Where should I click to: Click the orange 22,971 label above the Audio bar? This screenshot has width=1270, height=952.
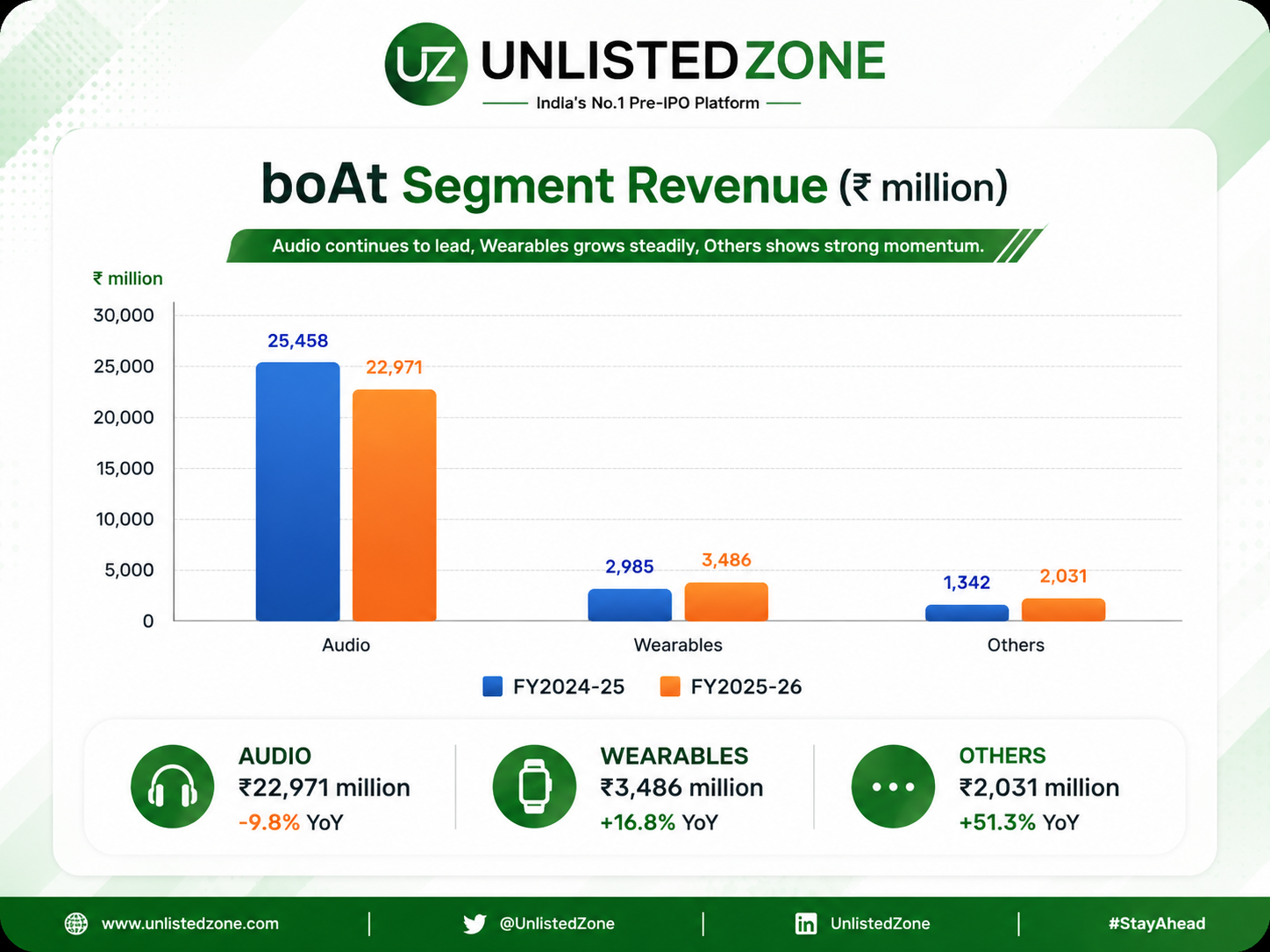[394, 367]
